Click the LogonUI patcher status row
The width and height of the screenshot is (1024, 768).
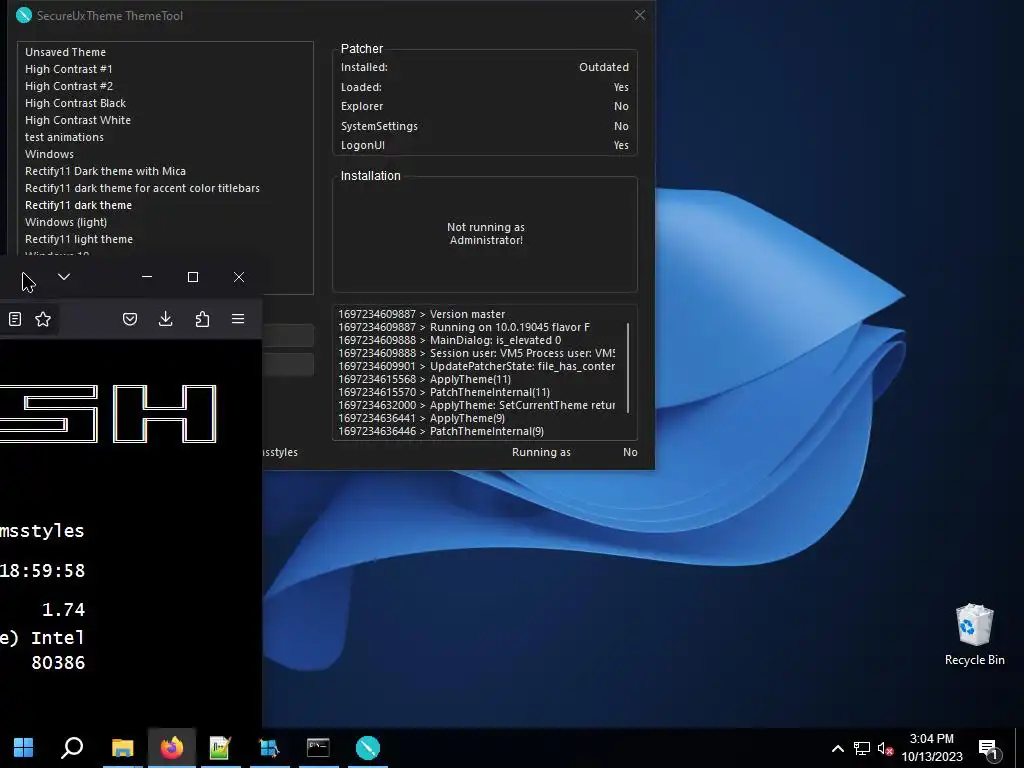pos(485,145)
